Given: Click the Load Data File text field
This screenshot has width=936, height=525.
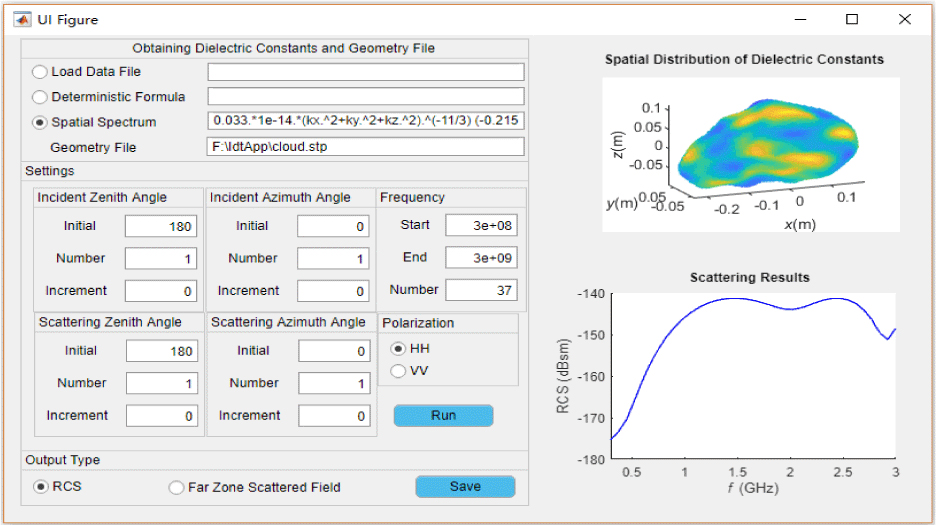Looking at the screenshot, I should pyautogui.click(x=365, y=72).
